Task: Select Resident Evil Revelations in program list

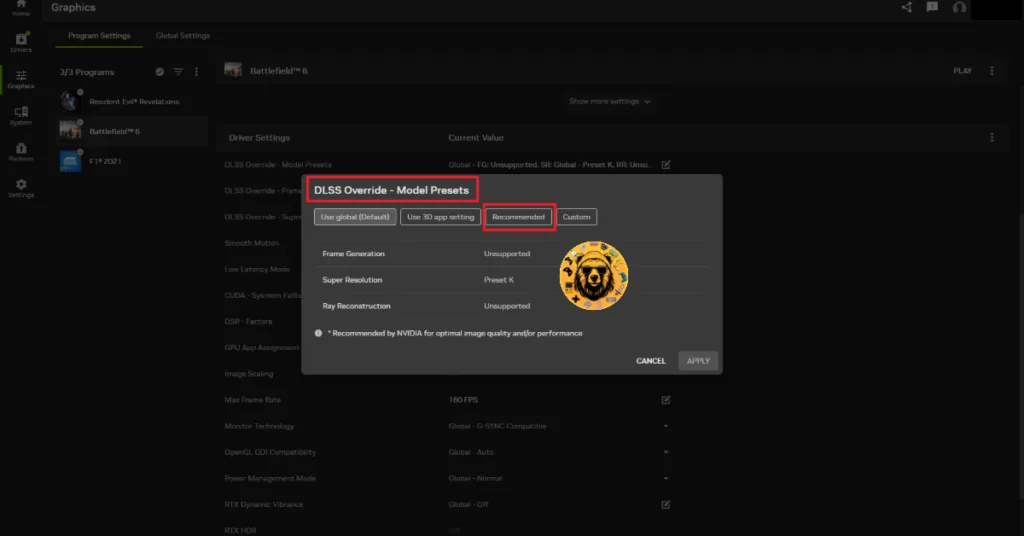Action: click(x=133, y=101)
